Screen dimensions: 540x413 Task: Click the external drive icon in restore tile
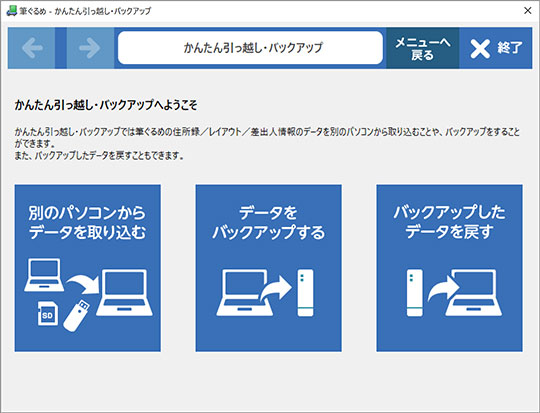(x=415, y=293)
